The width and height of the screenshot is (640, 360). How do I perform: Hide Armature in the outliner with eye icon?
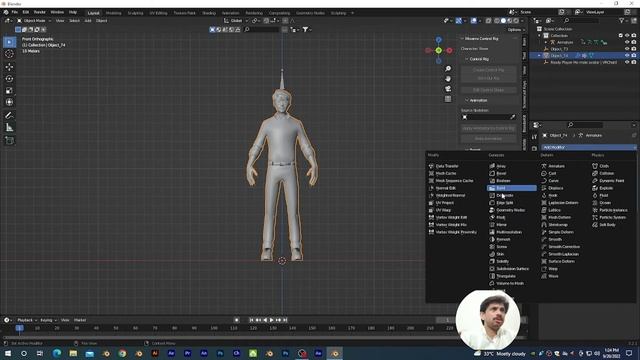[627, 42]
